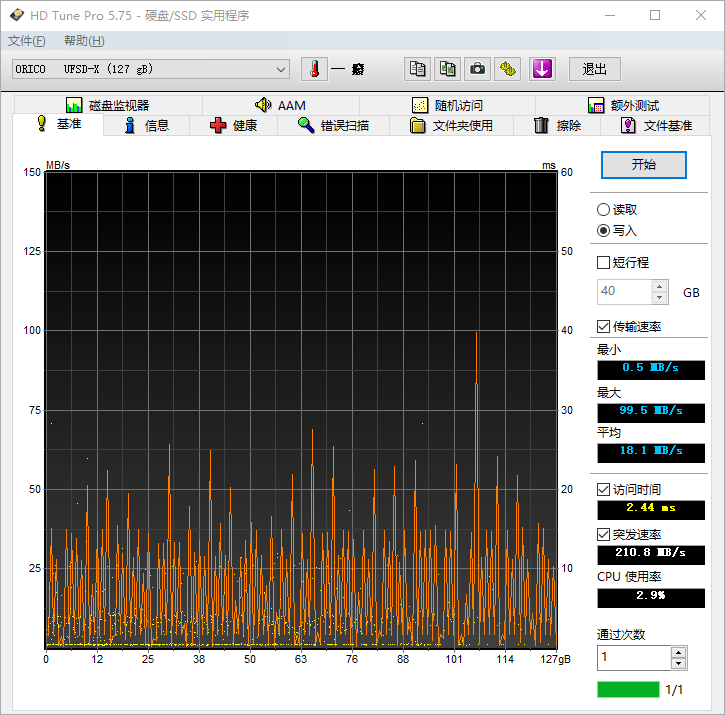Click the 开始 button
Viewport: 725px width, 715px height.
pos(644,165)
